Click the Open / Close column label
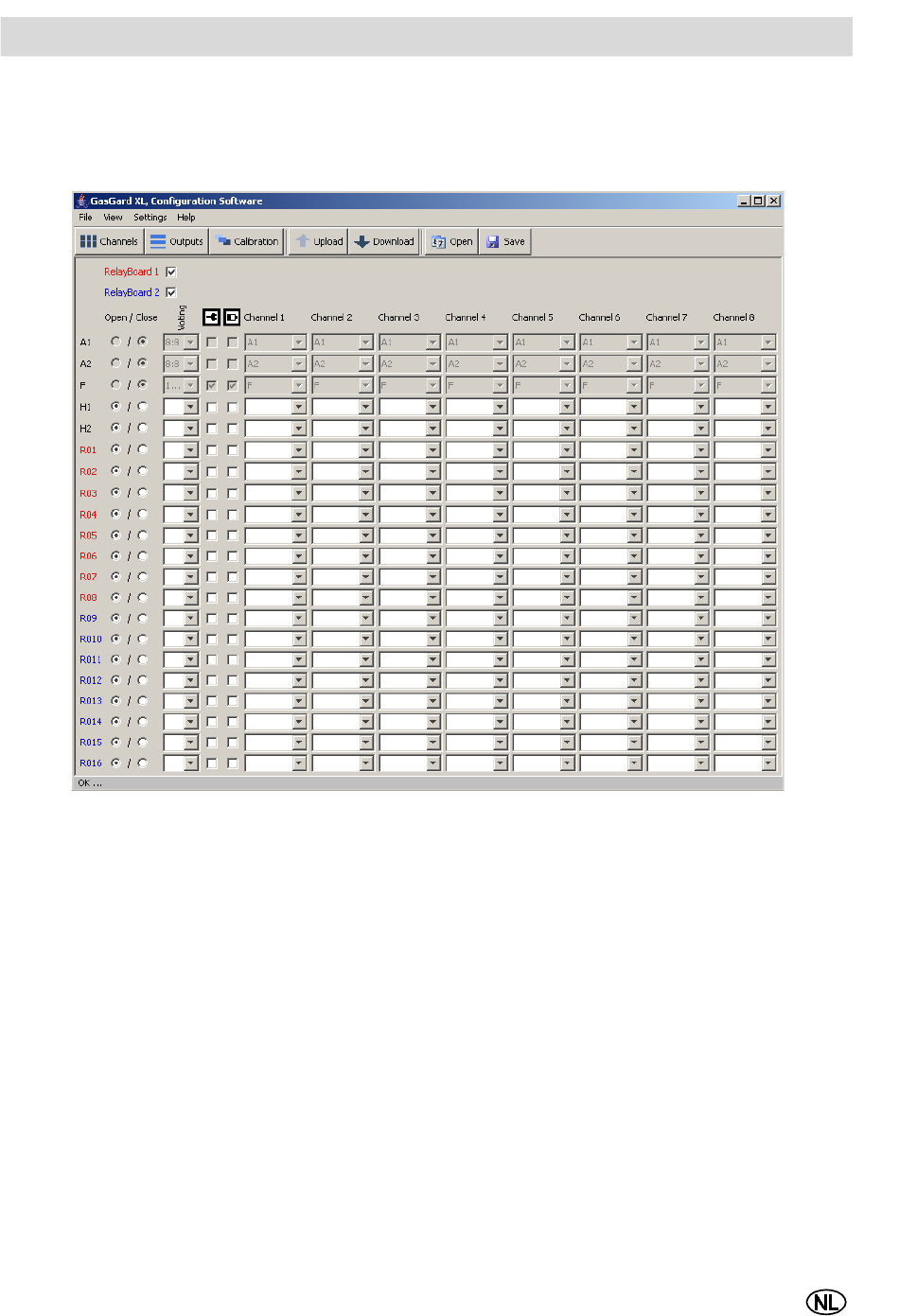This screenshot has width=899, height=1316. (x=131, y=318)
